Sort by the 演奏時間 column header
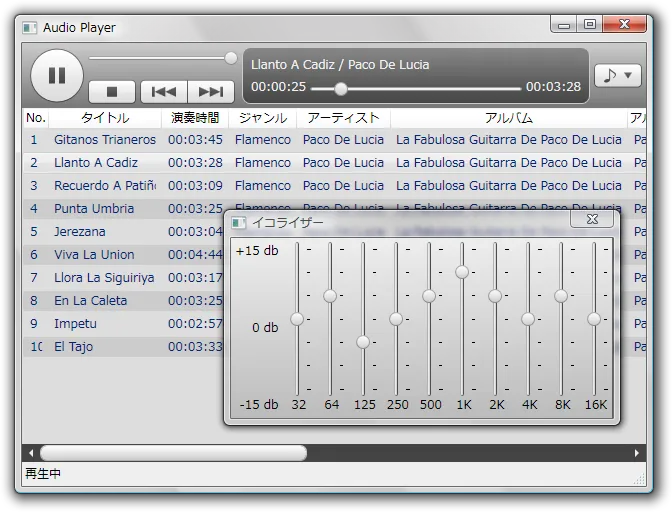672x512 pixels. tap(195, 118)
